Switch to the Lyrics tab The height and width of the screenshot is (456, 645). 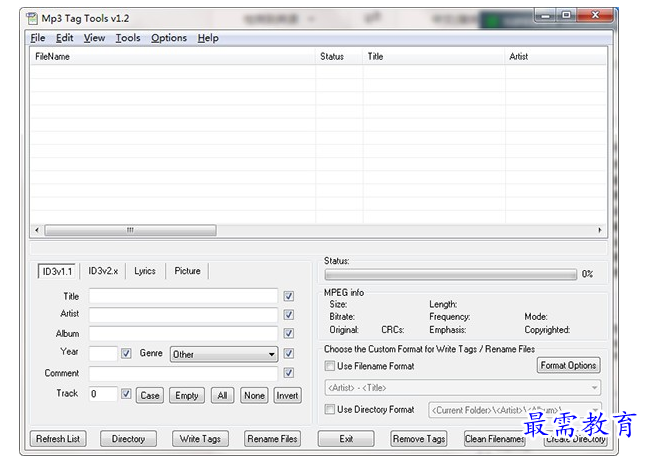coord(145,271)
